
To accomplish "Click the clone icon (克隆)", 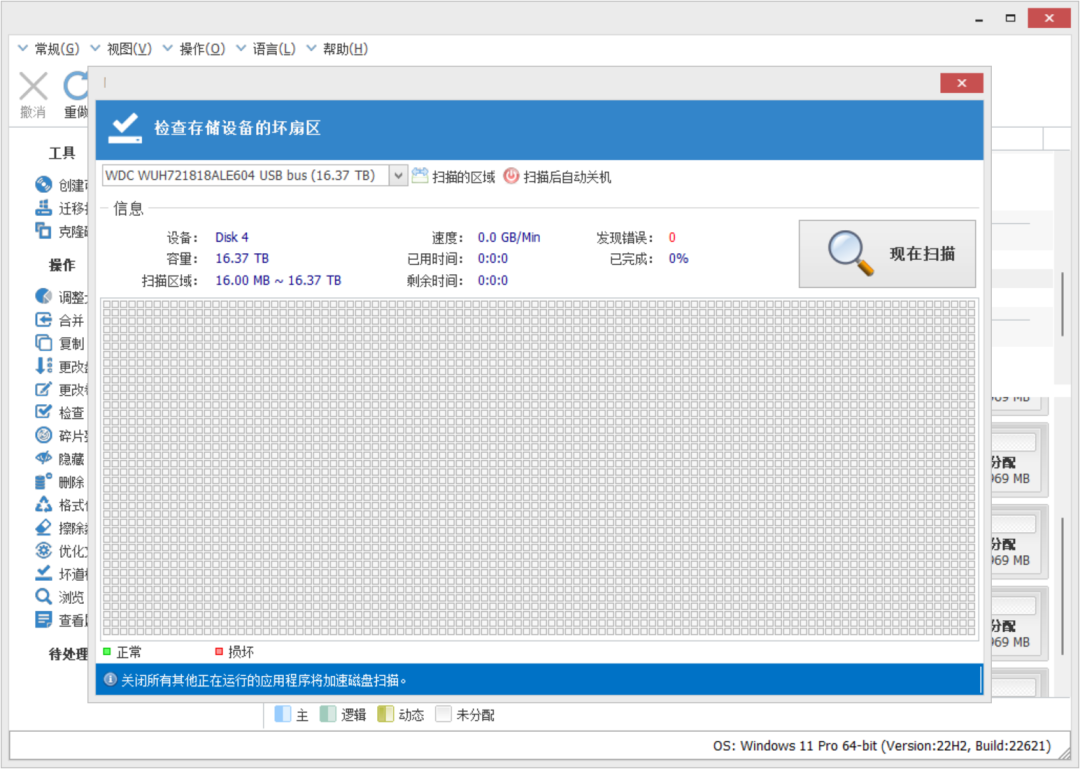I will click(43, 231).
